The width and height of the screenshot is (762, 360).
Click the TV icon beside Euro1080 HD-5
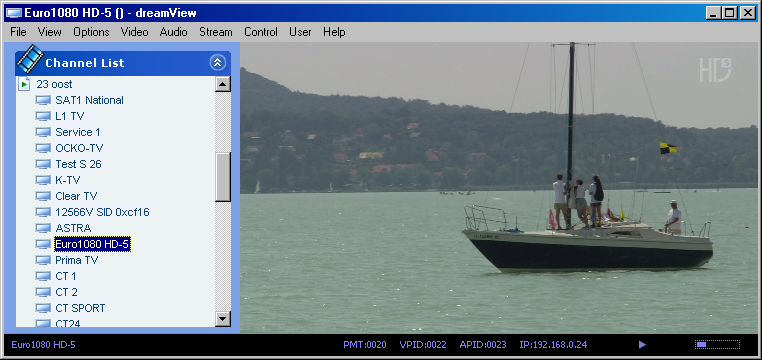pyautogui.click(x=43, y=245)
